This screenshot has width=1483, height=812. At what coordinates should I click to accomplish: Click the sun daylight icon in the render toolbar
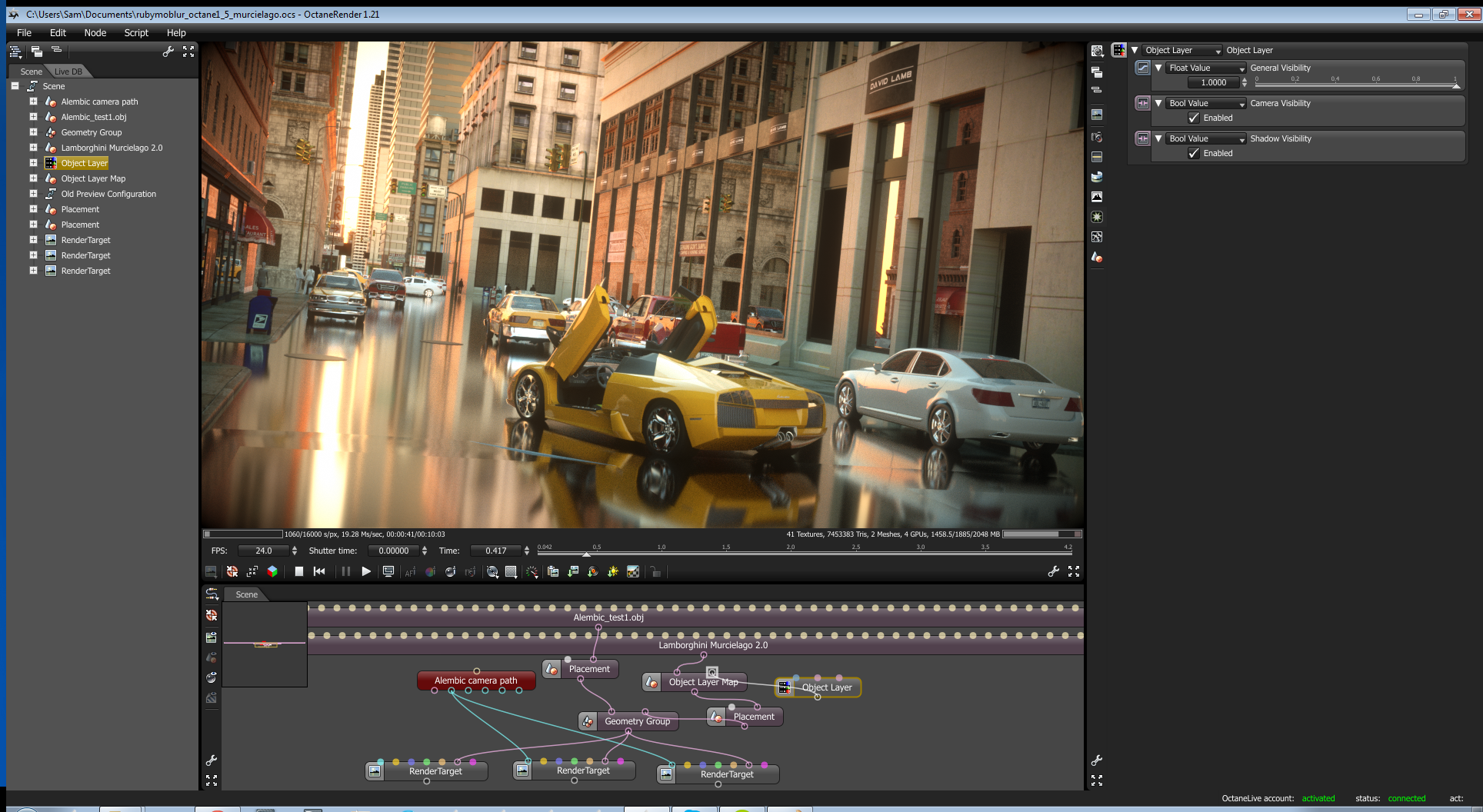tap(613, 572)
